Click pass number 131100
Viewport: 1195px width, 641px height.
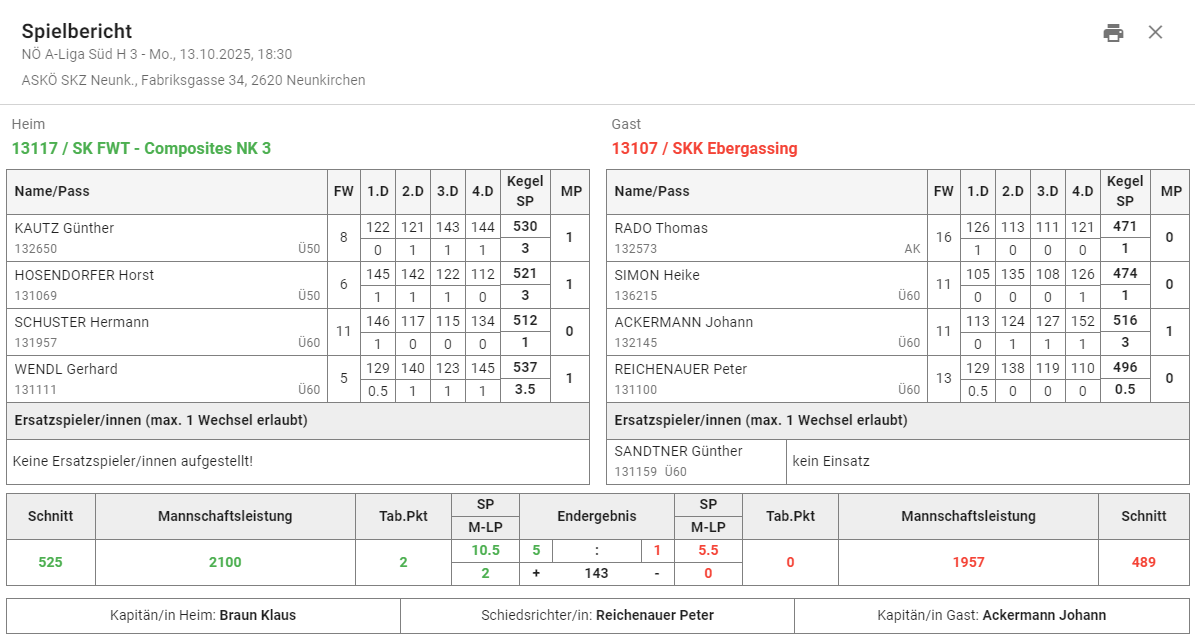click(x=636, y=389)
